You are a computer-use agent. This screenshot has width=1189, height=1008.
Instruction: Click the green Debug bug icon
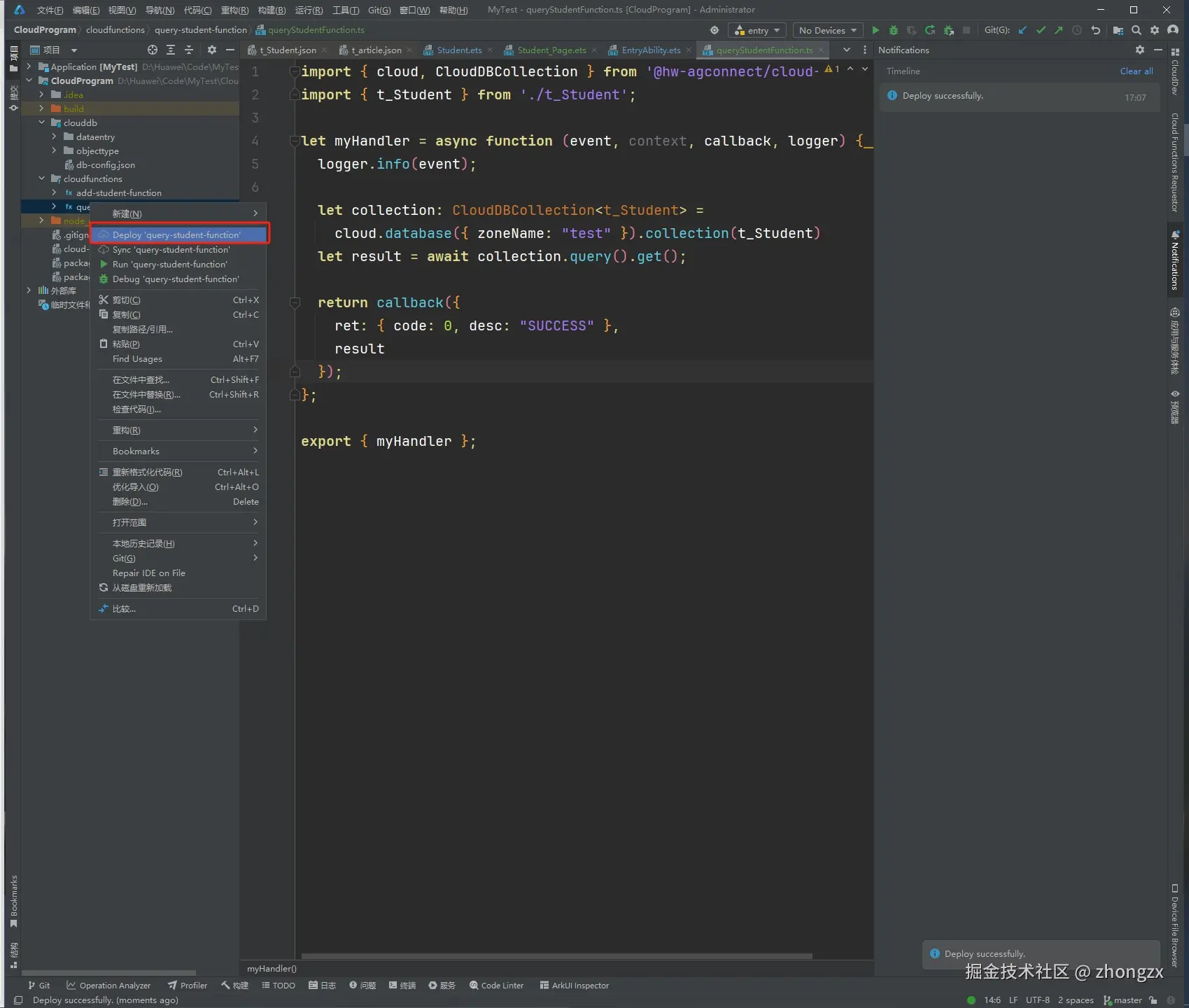point(893,30)
